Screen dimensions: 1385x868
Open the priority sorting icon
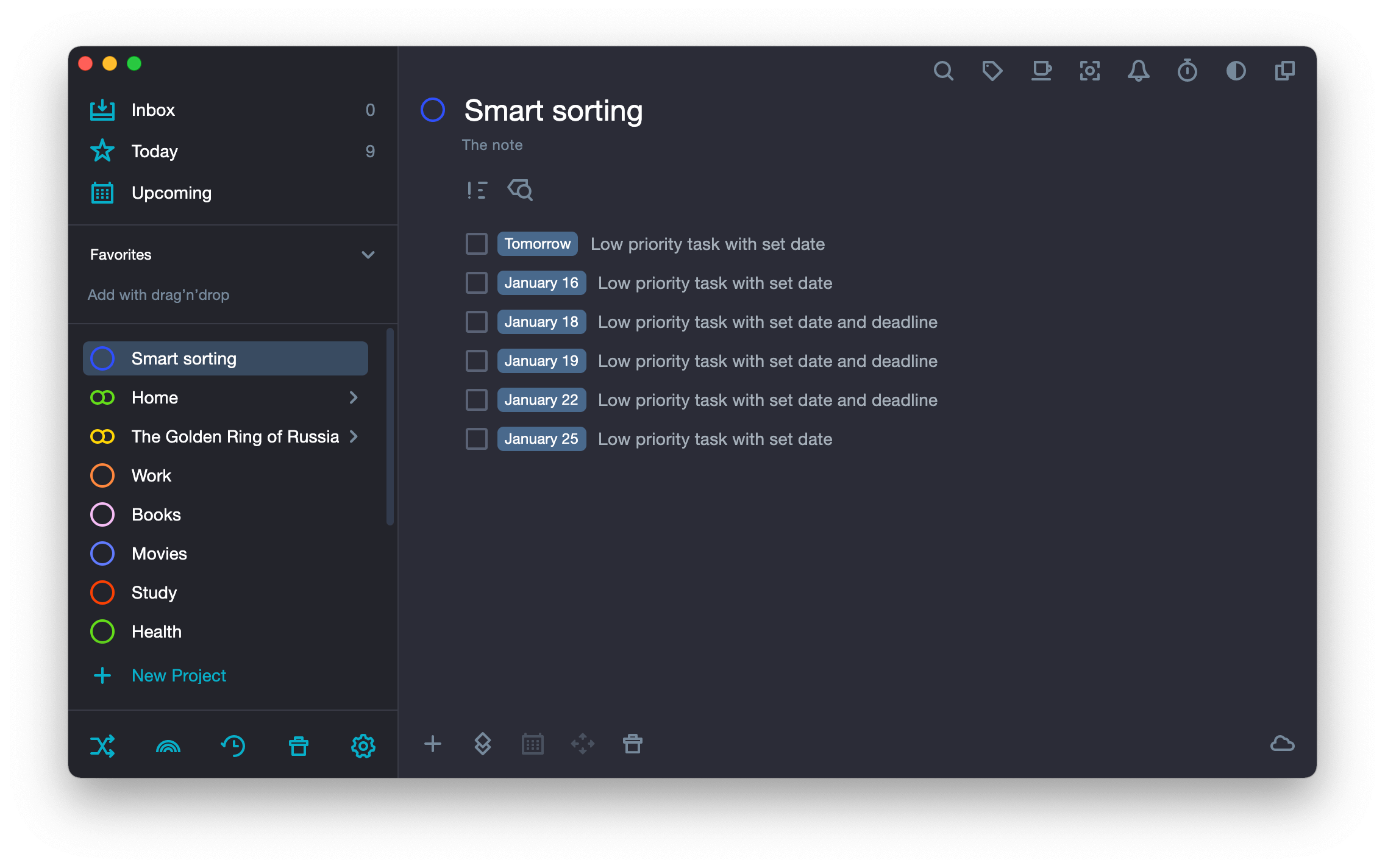pos(477,190)
